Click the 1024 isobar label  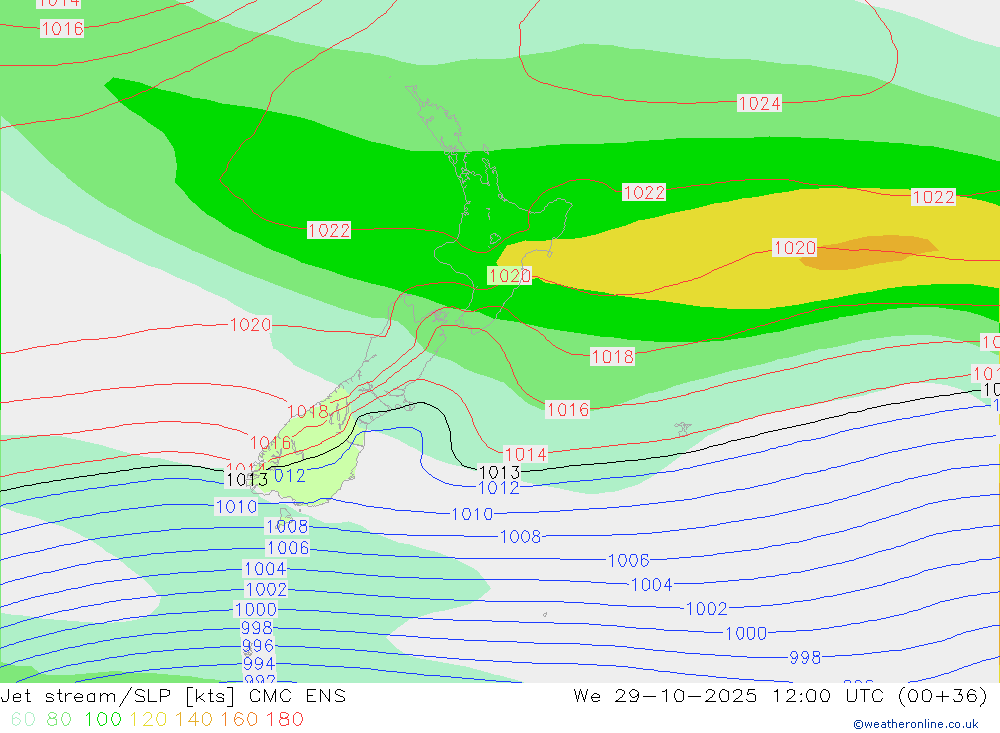pos(759,103)
